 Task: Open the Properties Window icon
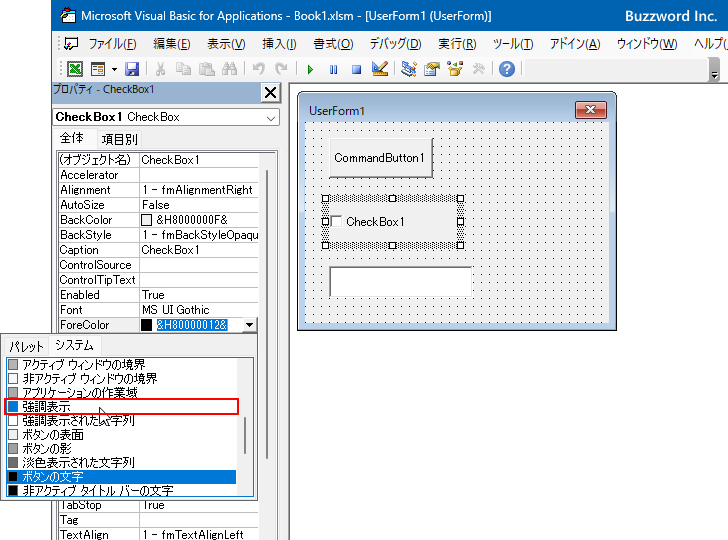(x=432, y=69)
